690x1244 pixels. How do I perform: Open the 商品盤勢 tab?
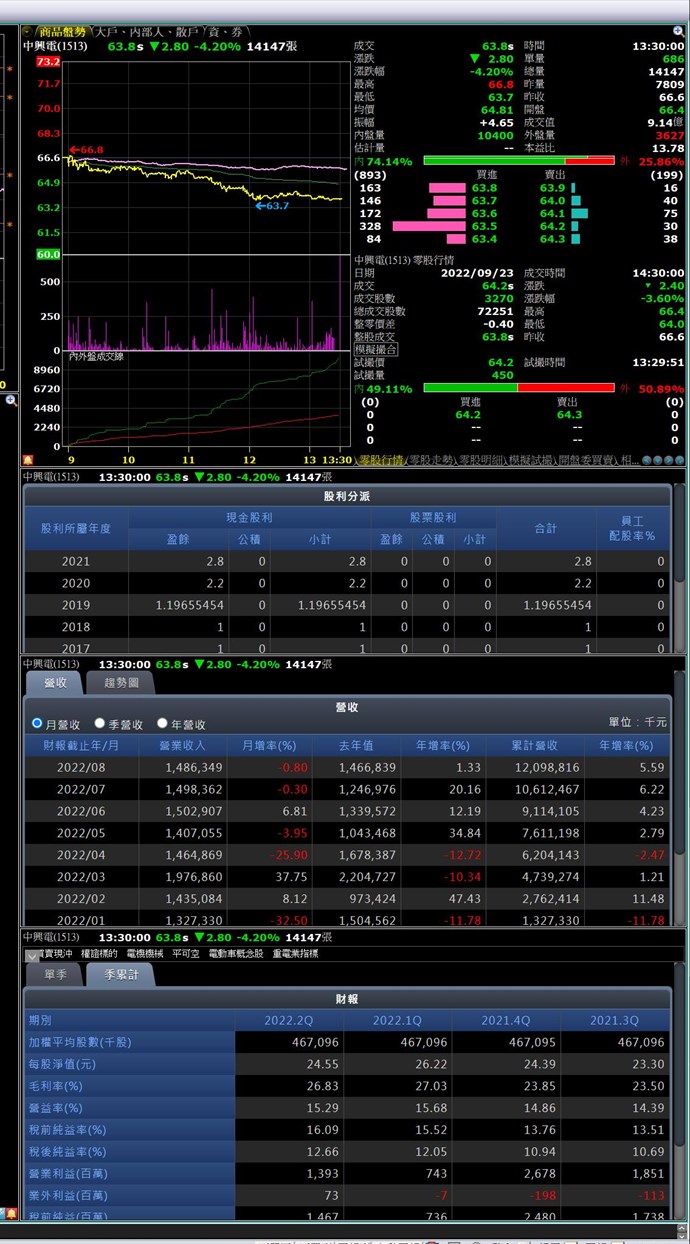tap(61, 32)
